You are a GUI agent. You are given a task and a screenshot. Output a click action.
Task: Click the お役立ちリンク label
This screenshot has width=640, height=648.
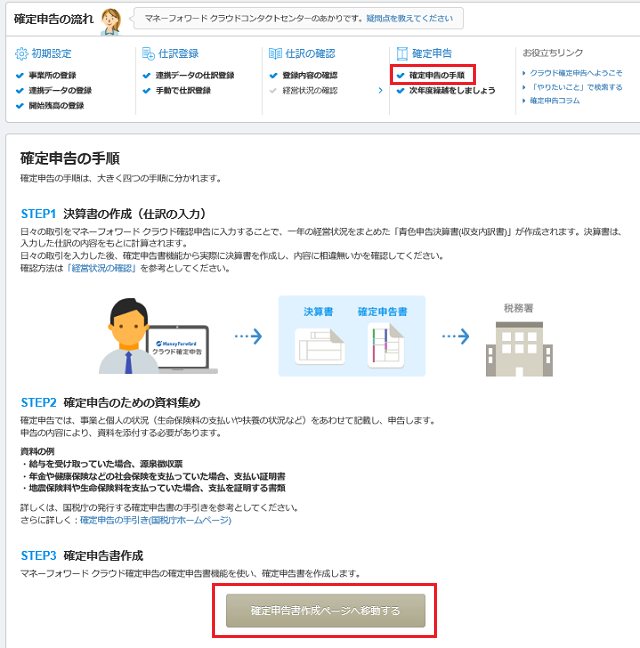click(553, 52)
